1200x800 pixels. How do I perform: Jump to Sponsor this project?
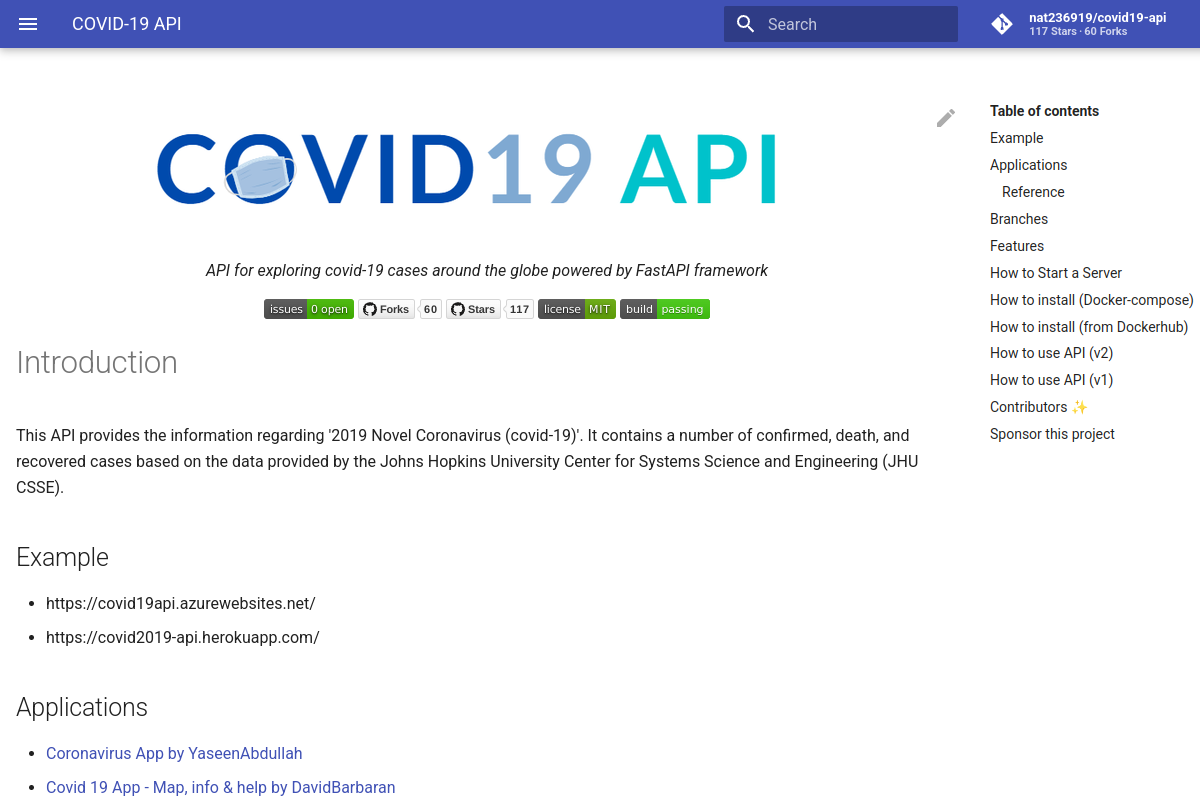pos(1052,434)
